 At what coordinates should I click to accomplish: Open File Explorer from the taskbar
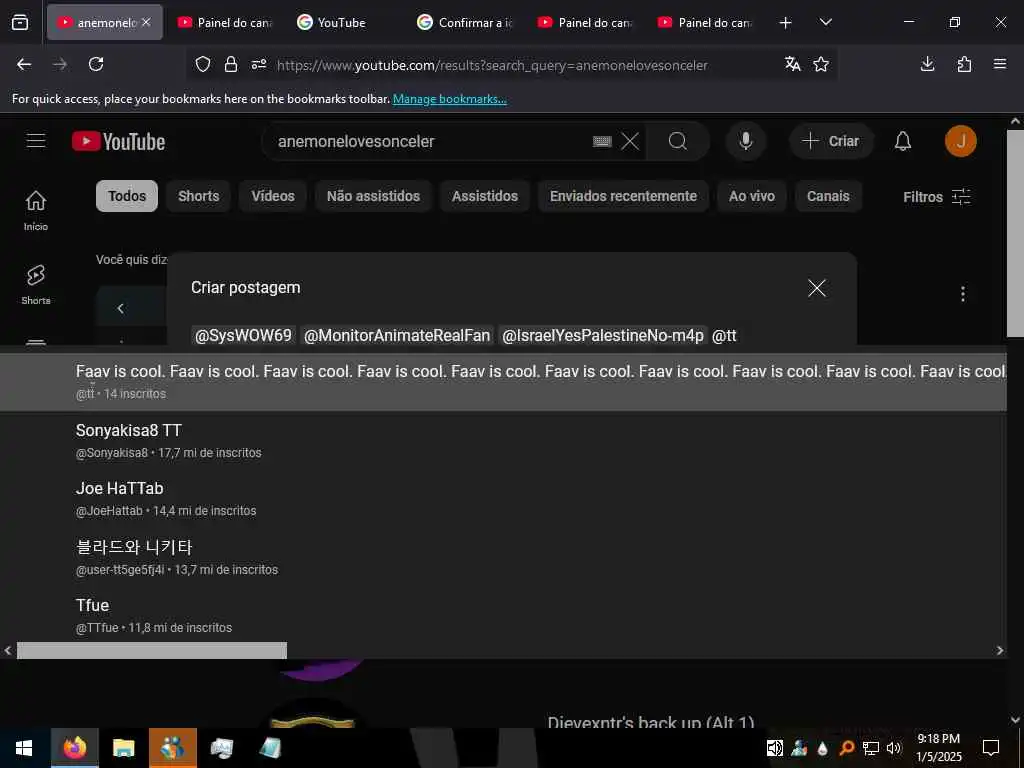[123, 748]
